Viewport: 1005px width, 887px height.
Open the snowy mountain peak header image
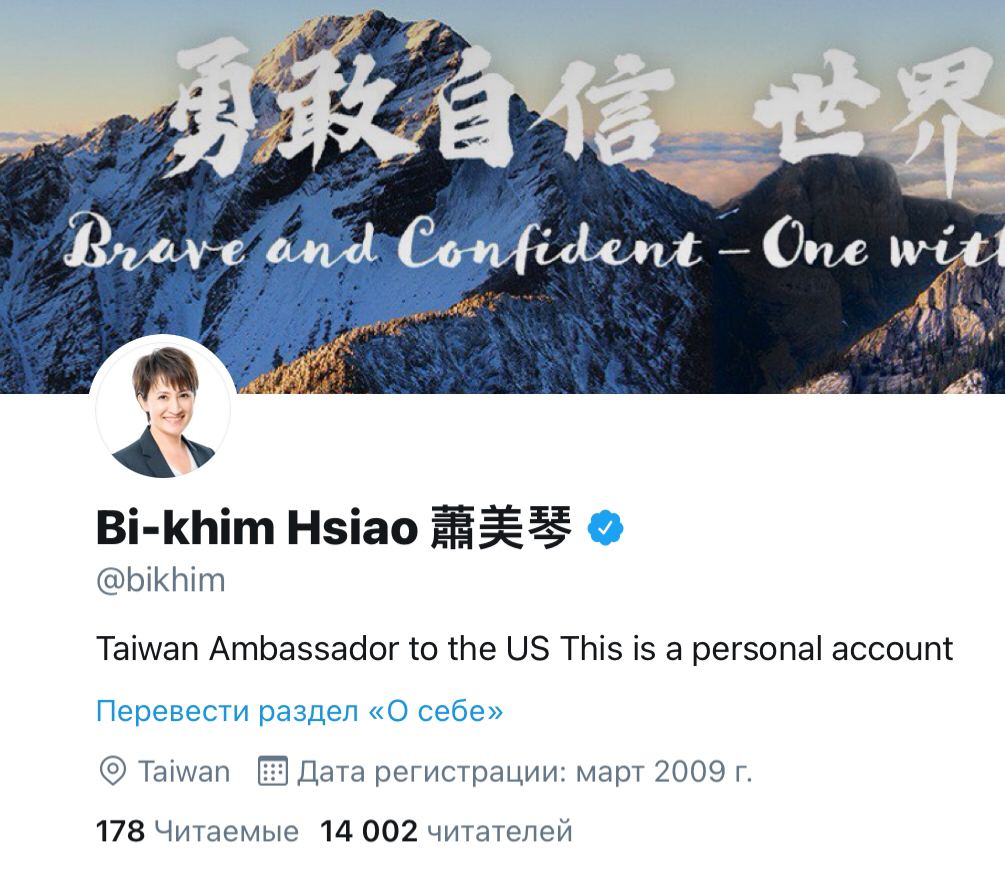tap(502, 196)
